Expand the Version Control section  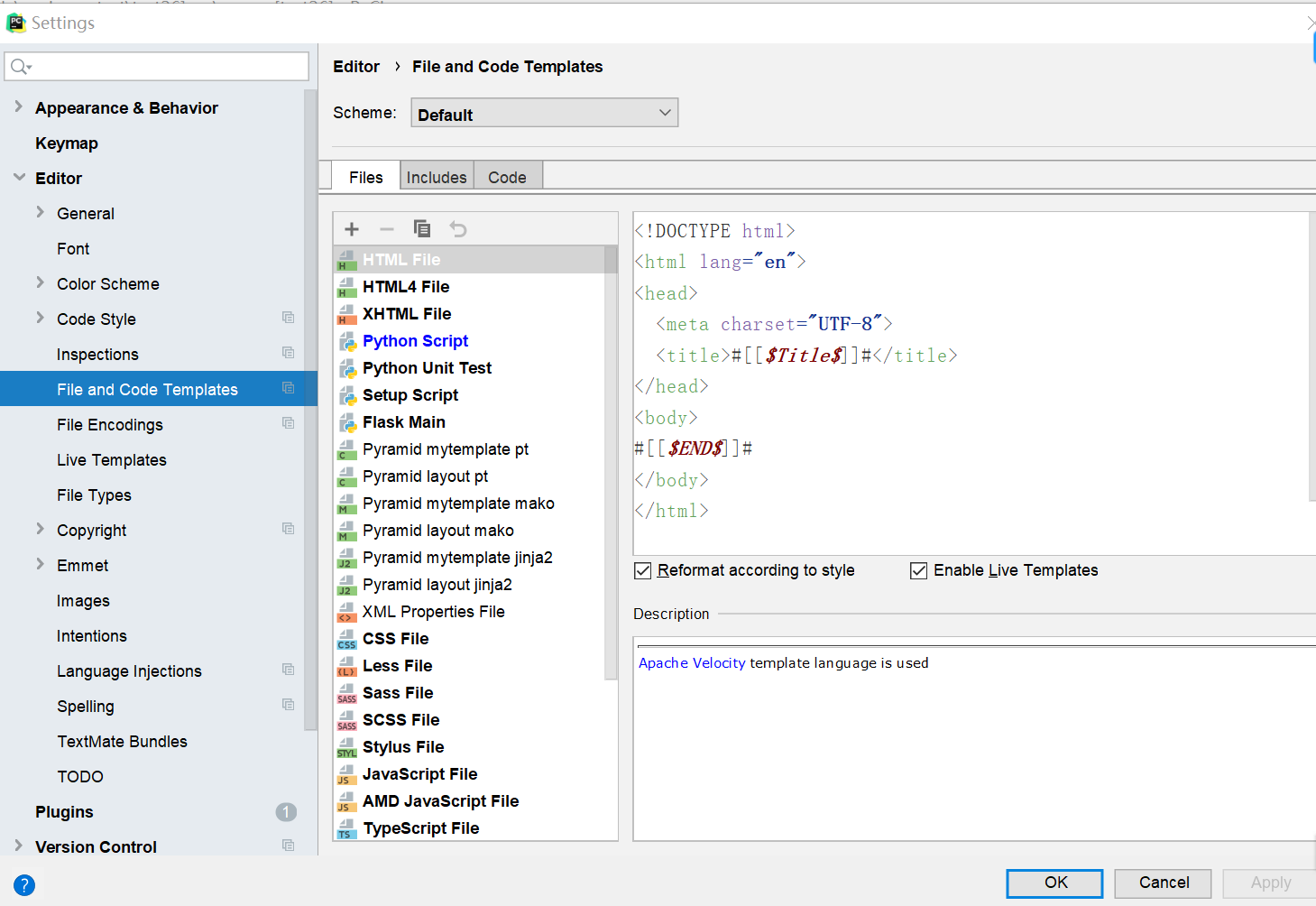(19, 846)
